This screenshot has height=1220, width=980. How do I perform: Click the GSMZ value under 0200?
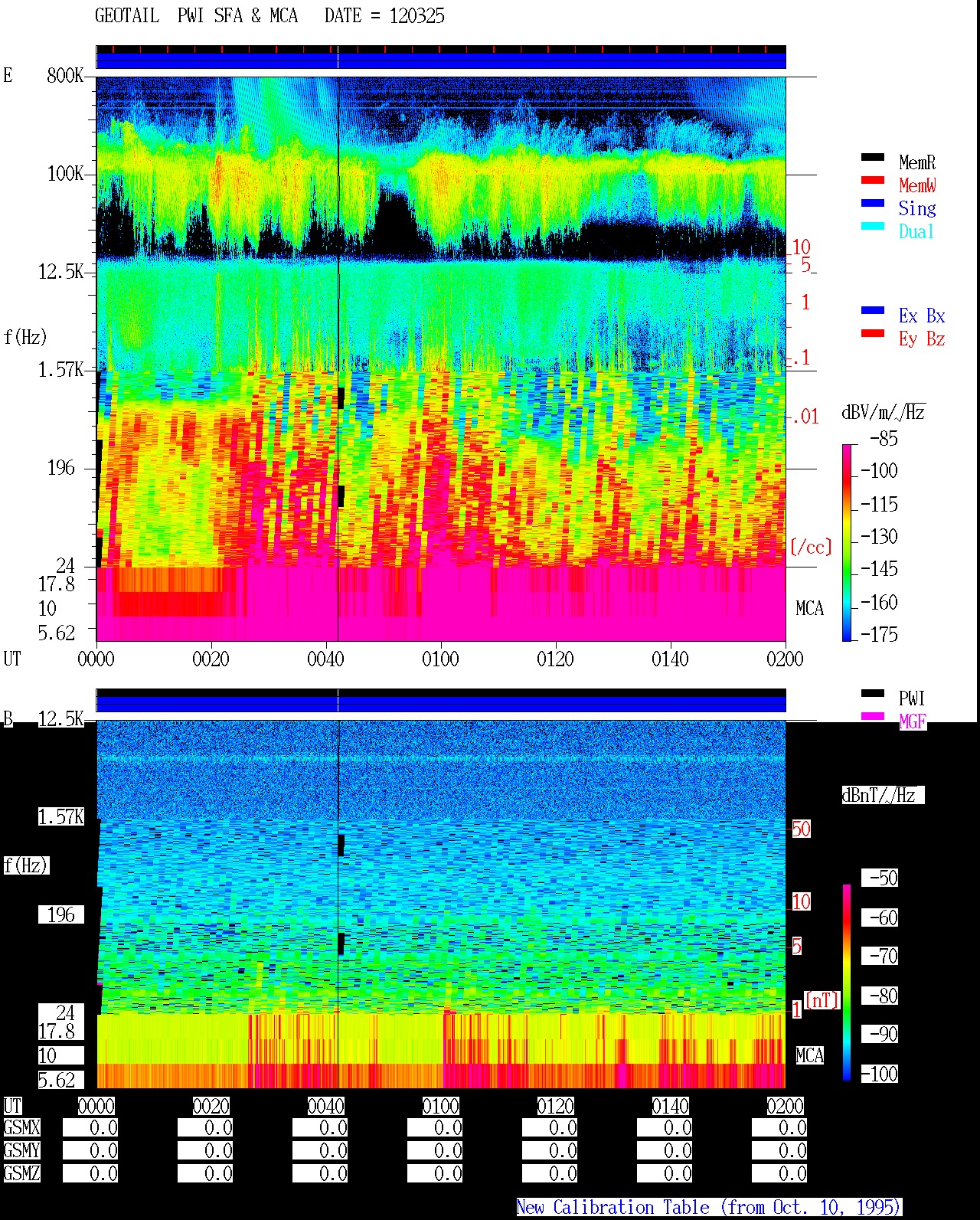click(x=779, y=1173)
